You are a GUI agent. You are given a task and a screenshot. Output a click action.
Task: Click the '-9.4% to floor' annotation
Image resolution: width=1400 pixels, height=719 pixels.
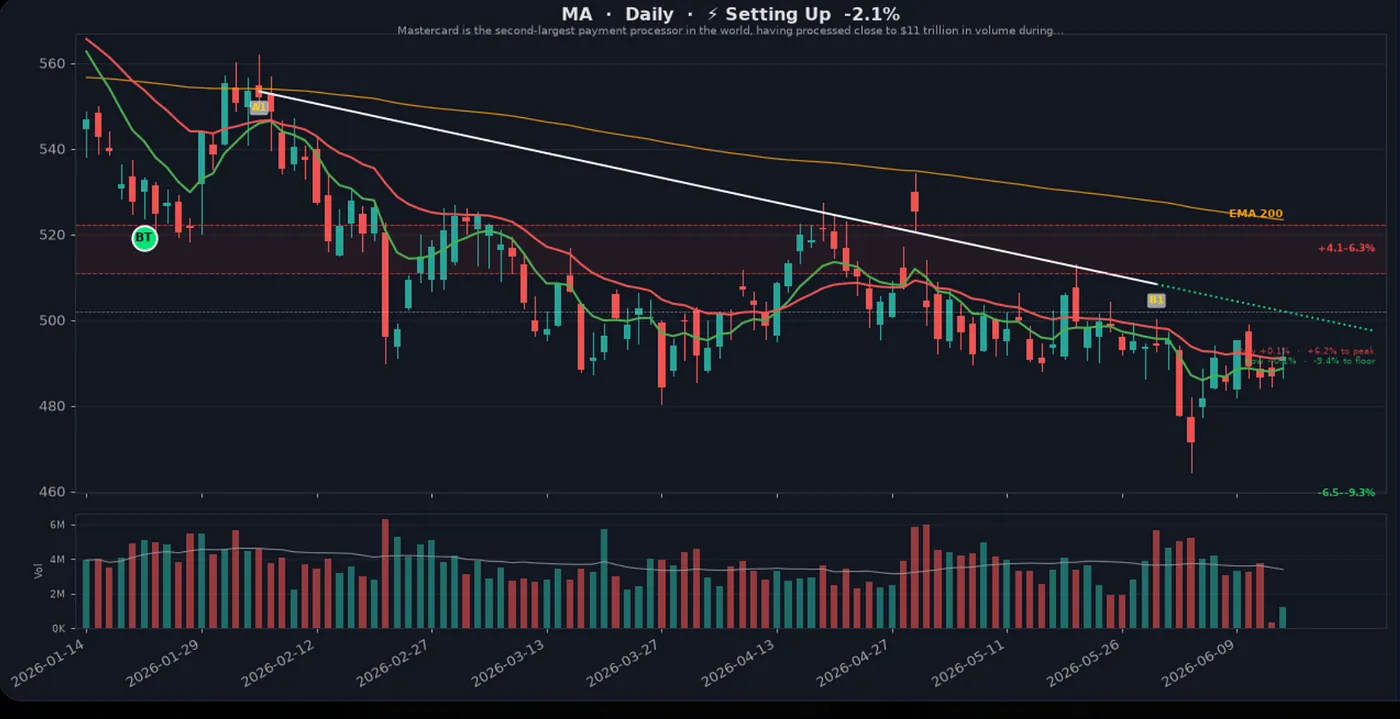1343,361
